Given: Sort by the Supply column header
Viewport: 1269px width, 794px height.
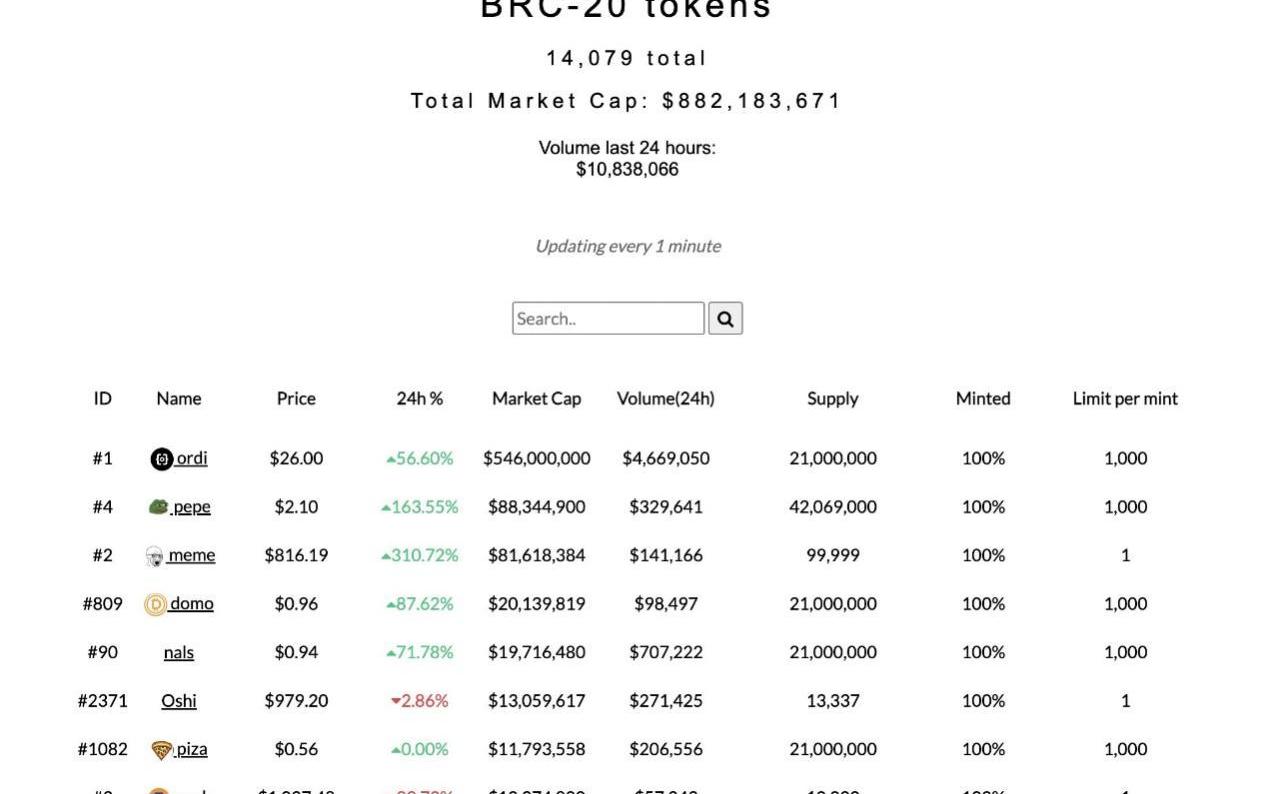Looking at the screenshot, I should pyautogui.click(x=833, y=398).
